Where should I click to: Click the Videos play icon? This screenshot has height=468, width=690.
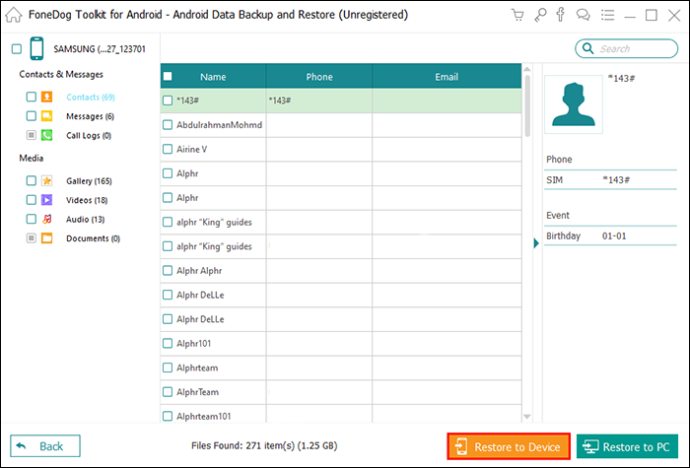(47, 200)
